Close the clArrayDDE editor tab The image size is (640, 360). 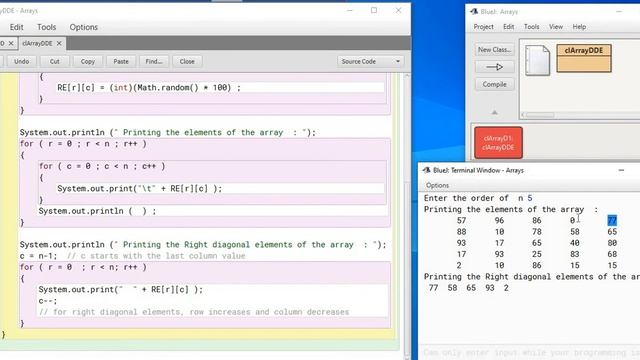pyautogui.click(x=59, y=43)
